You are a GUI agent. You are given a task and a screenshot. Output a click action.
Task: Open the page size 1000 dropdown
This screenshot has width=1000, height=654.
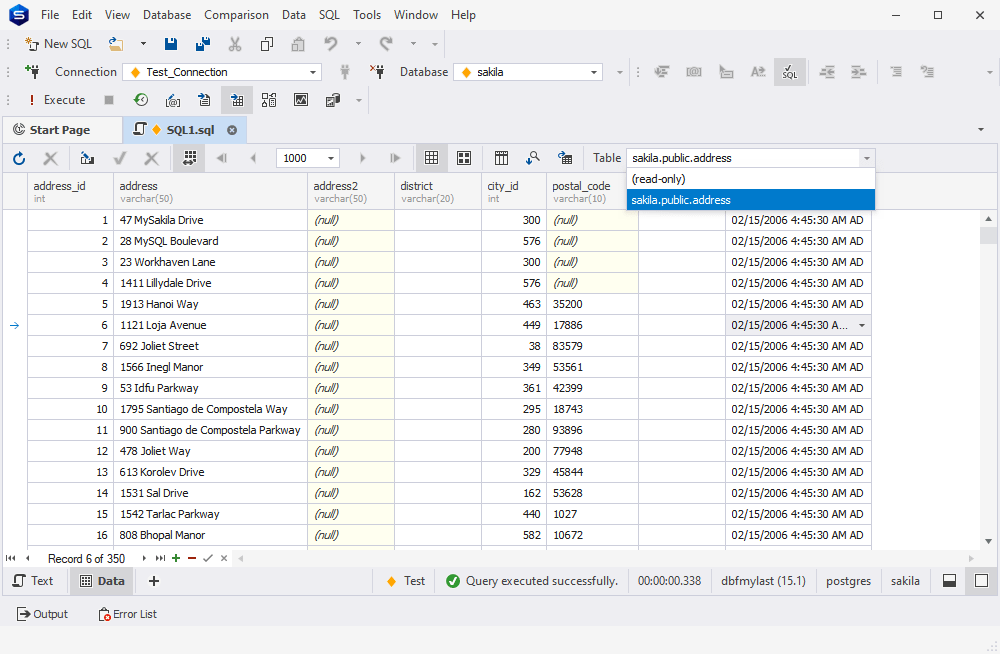click(330, 158)
